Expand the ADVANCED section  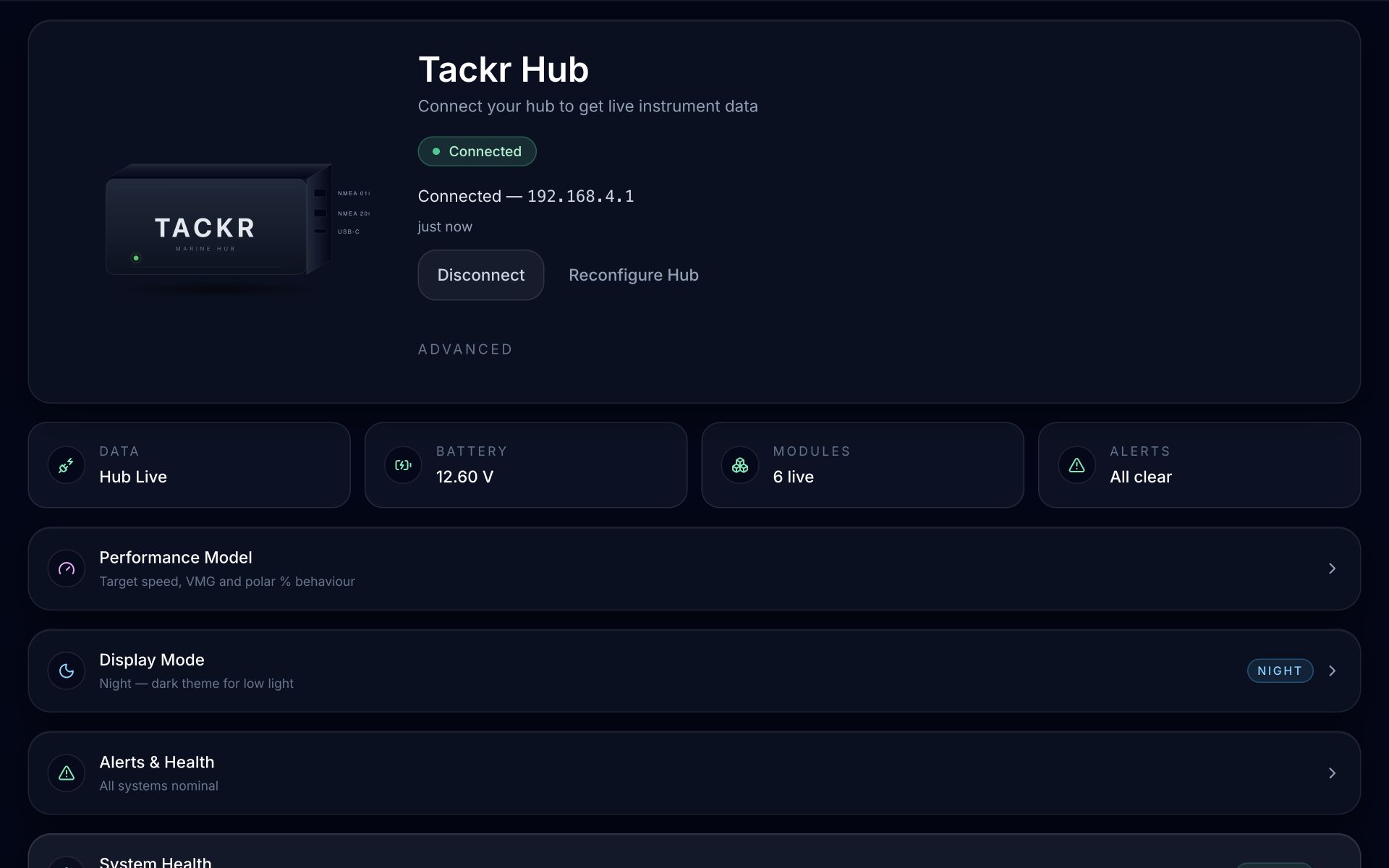pyautogui.click(x=465, y=349)
